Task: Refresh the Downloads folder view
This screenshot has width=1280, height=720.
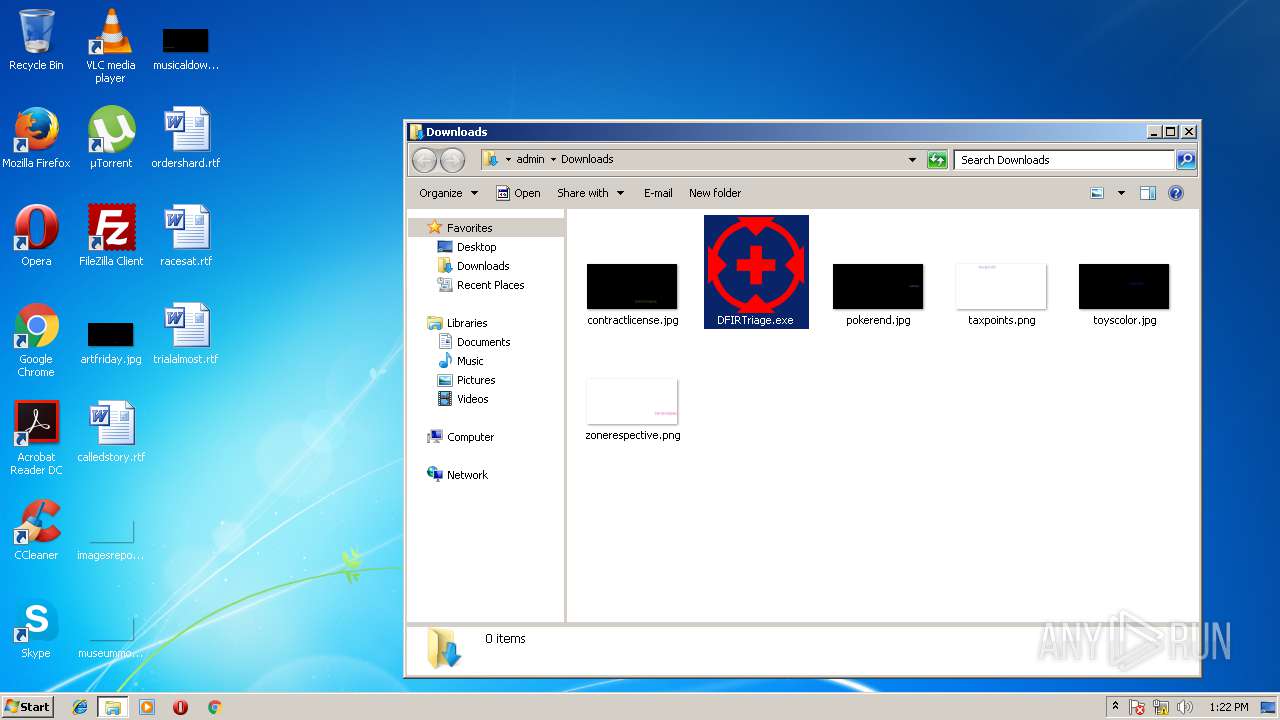Action: (x=937, y=160)
